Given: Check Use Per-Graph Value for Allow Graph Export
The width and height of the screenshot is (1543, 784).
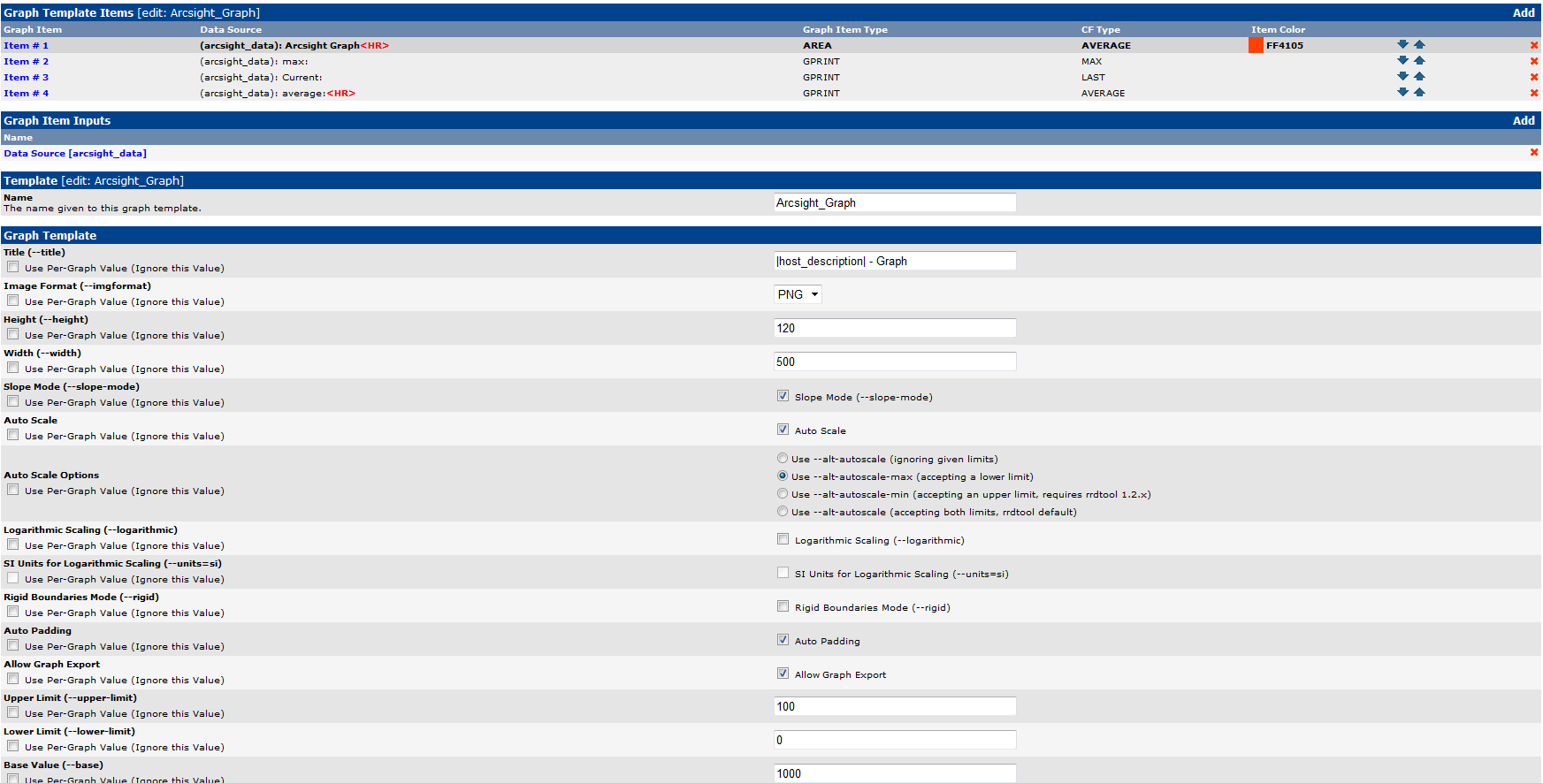Looking at the screenshot, I should pyautogui.click(x=12, y=679).
